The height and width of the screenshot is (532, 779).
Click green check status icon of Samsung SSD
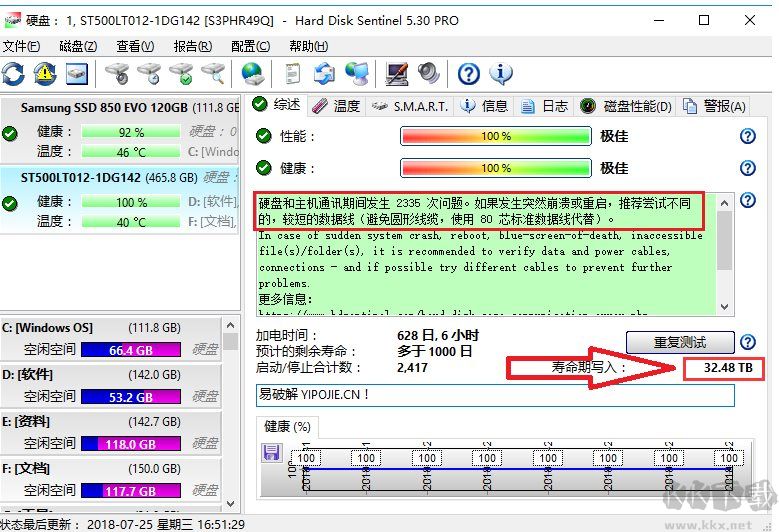pyautogui.click(x=9, y=133)
